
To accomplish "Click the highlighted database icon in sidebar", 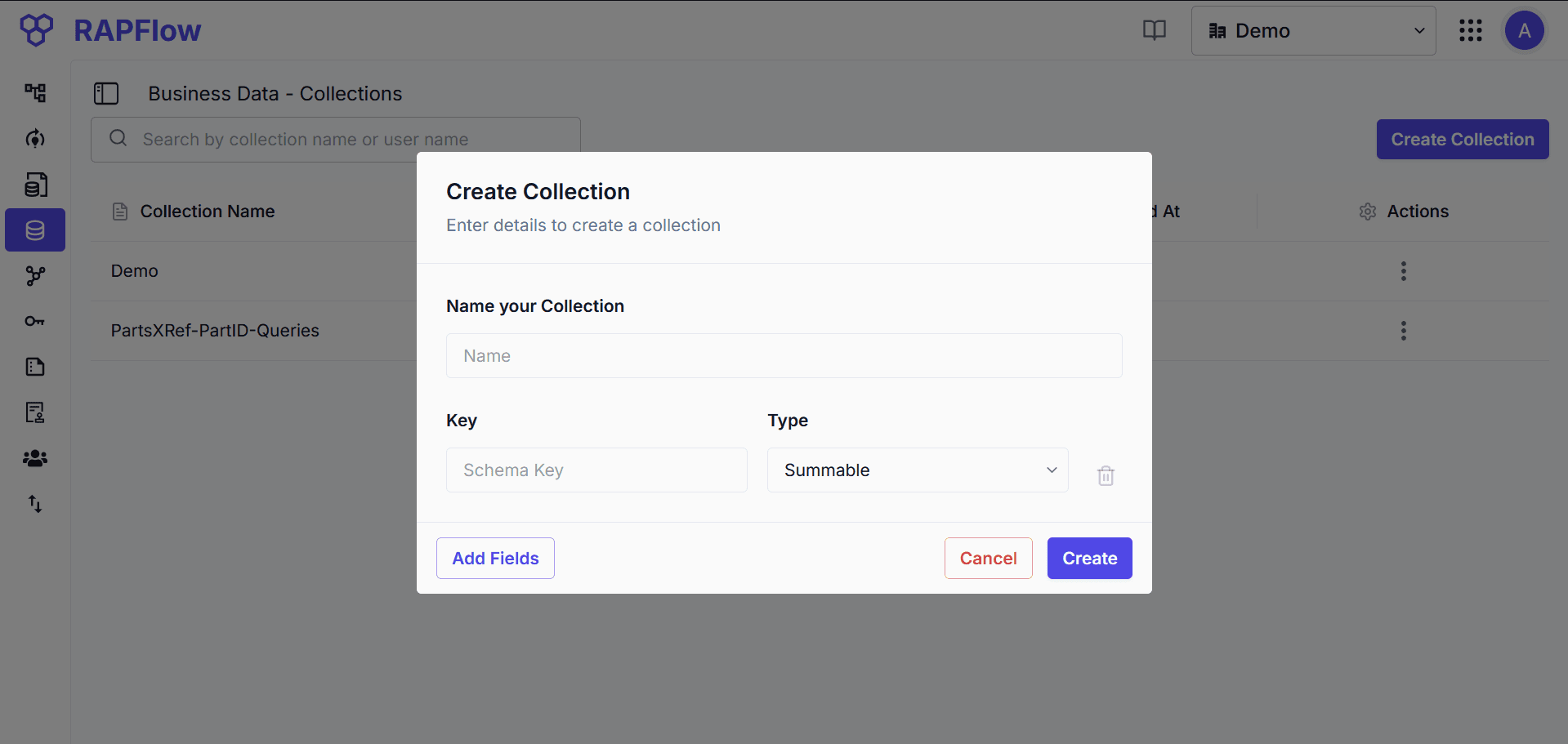I will click(35, 229).
